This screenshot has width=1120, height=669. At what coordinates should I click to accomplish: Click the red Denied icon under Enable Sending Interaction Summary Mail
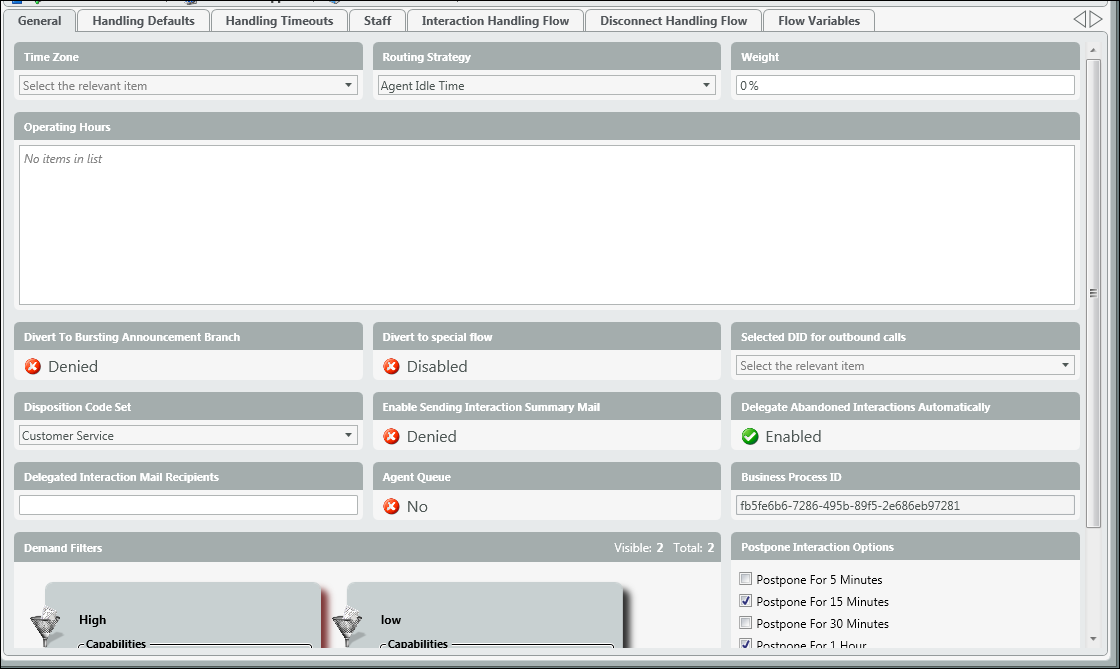(391, 437)
